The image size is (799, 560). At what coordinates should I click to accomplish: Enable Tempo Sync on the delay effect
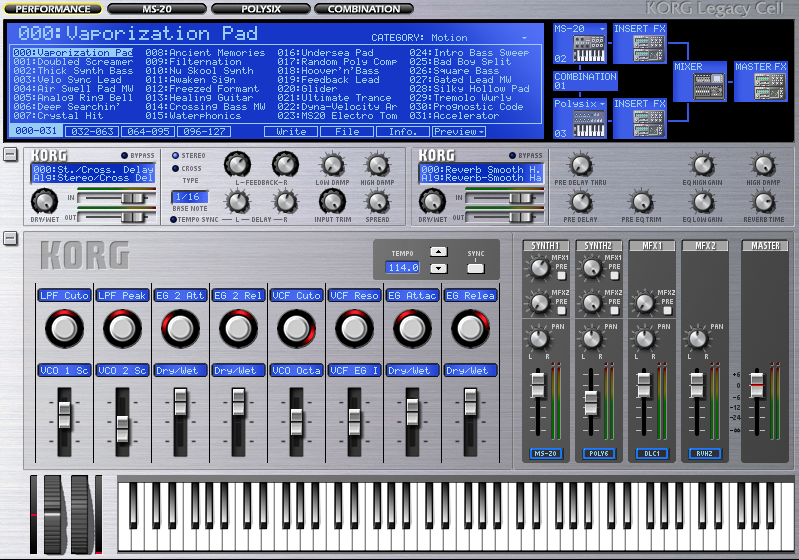(x=174, y=219)
